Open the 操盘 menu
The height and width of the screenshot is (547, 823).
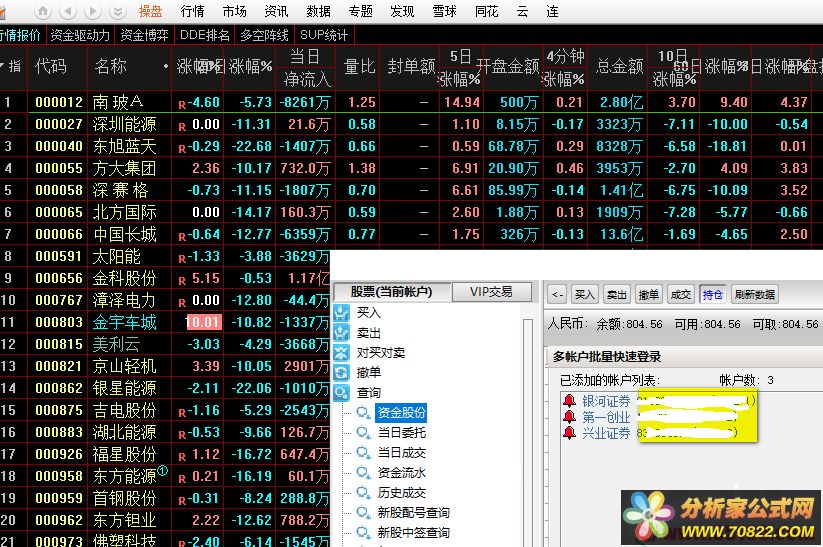tap(151, 11)
